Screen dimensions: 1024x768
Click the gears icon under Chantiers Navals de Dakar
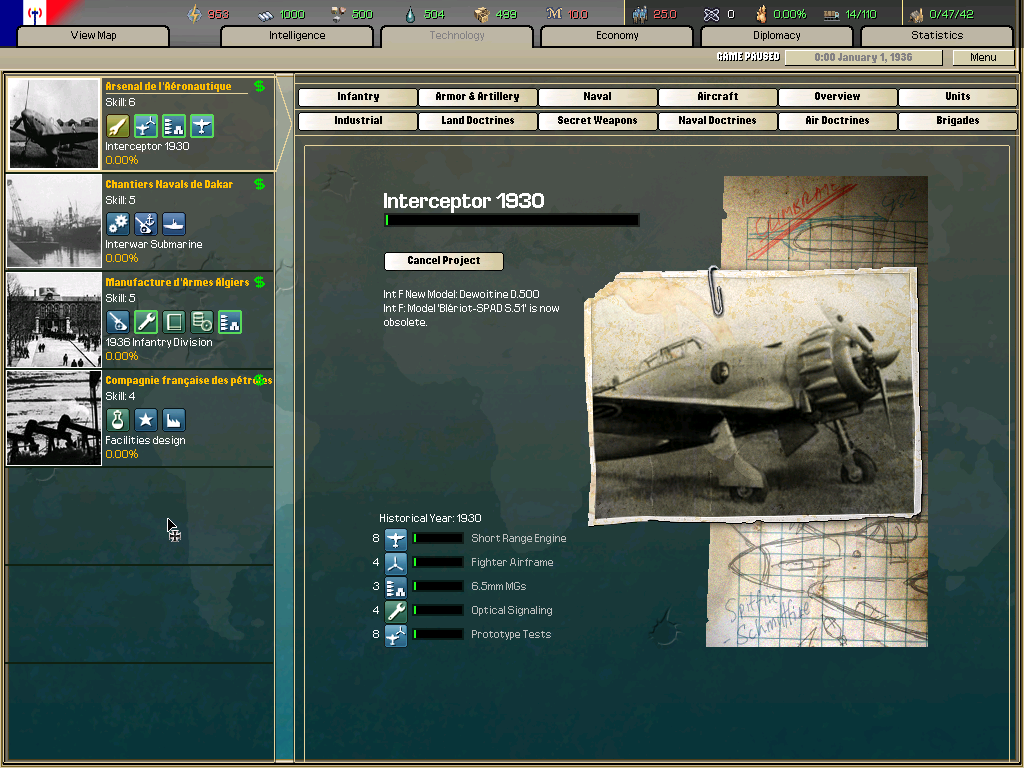(118, 224)
